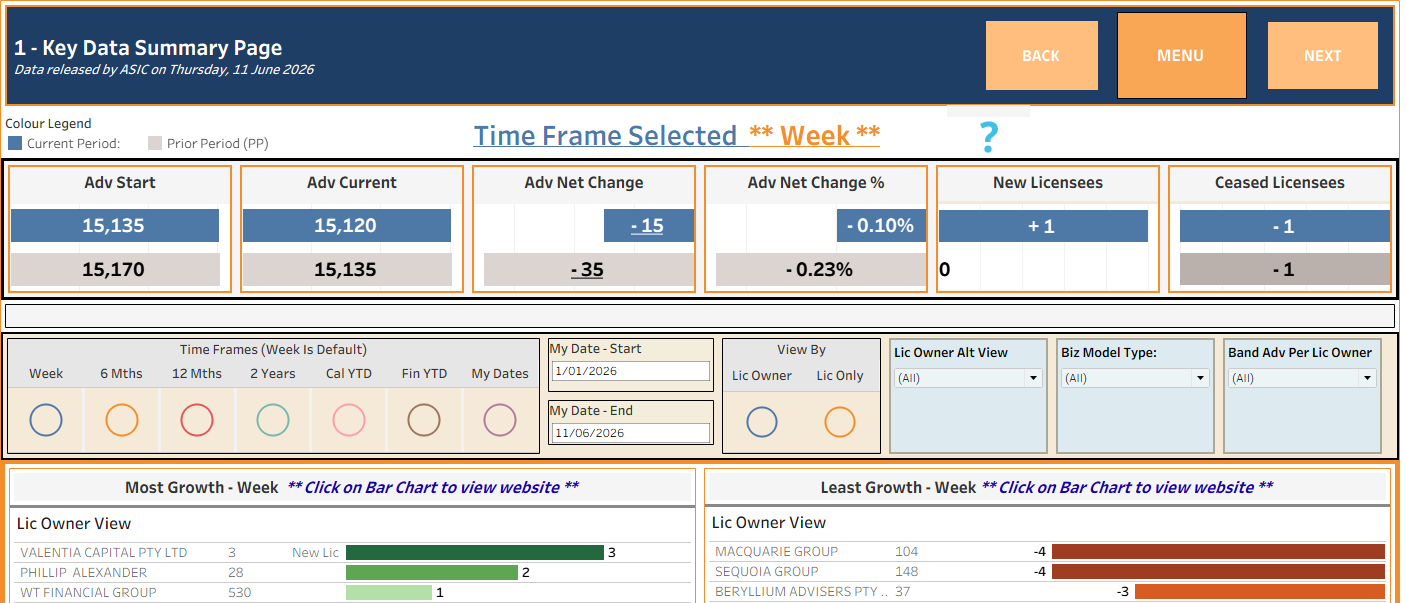Click the Time Frame Selected heading link
The image size is (1406, 603).
pos(605,136)
